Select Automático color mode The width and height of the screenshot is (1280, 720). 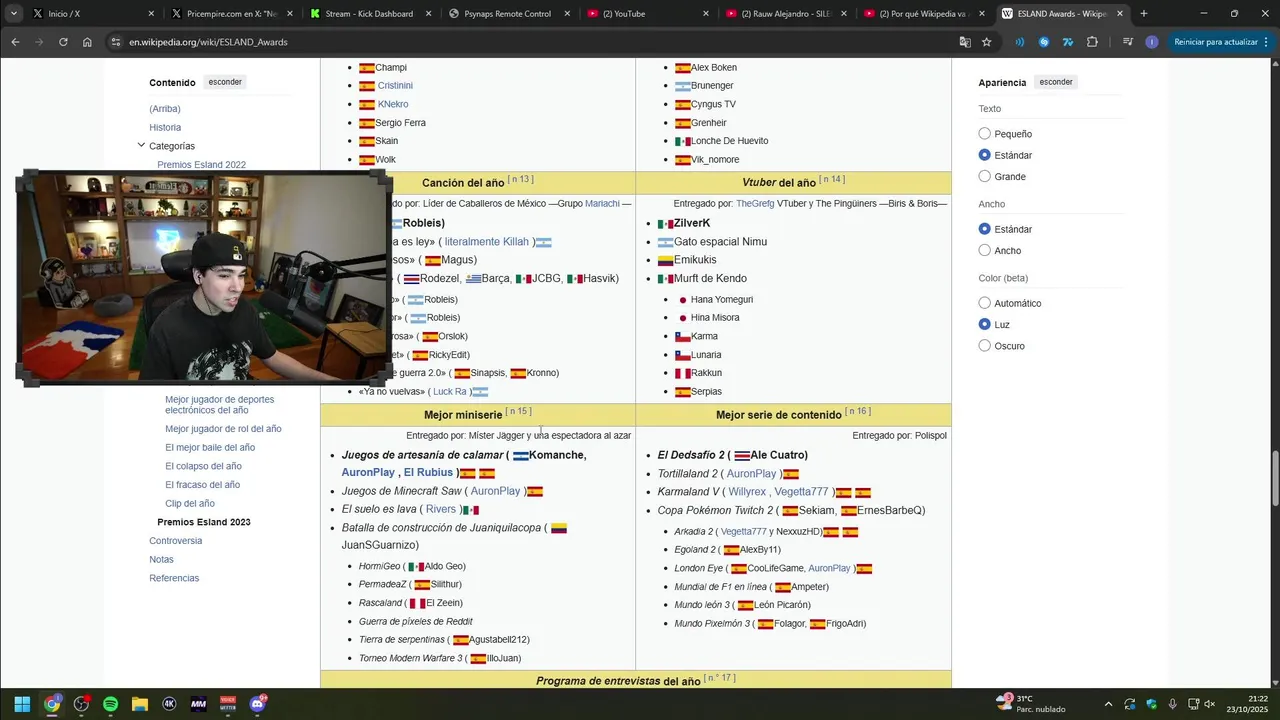(x=985, y=303)
